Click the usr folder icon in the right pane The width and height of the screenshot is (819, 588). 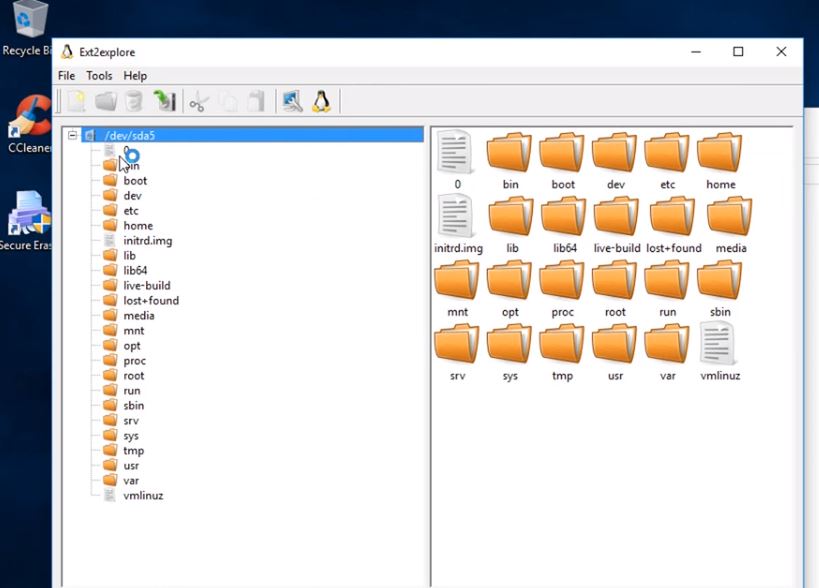click(x=614, y=344)
